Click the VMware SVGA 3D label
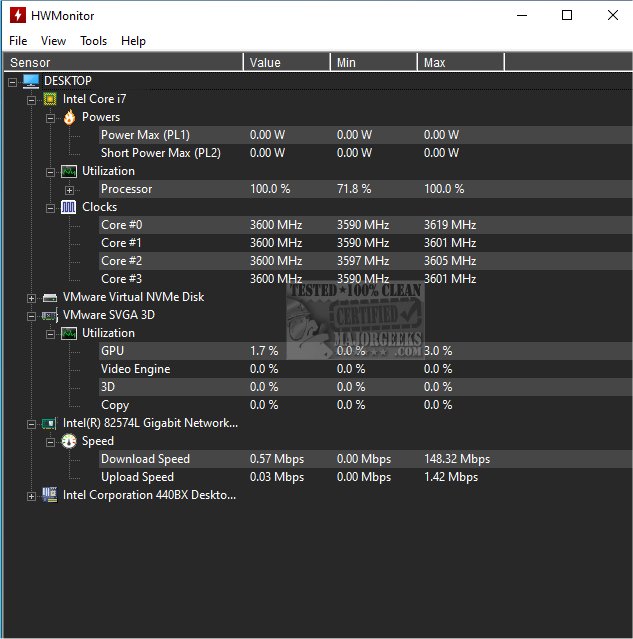Image resolution: width=633 pixels, height=639 pixels. click(109, 315)
